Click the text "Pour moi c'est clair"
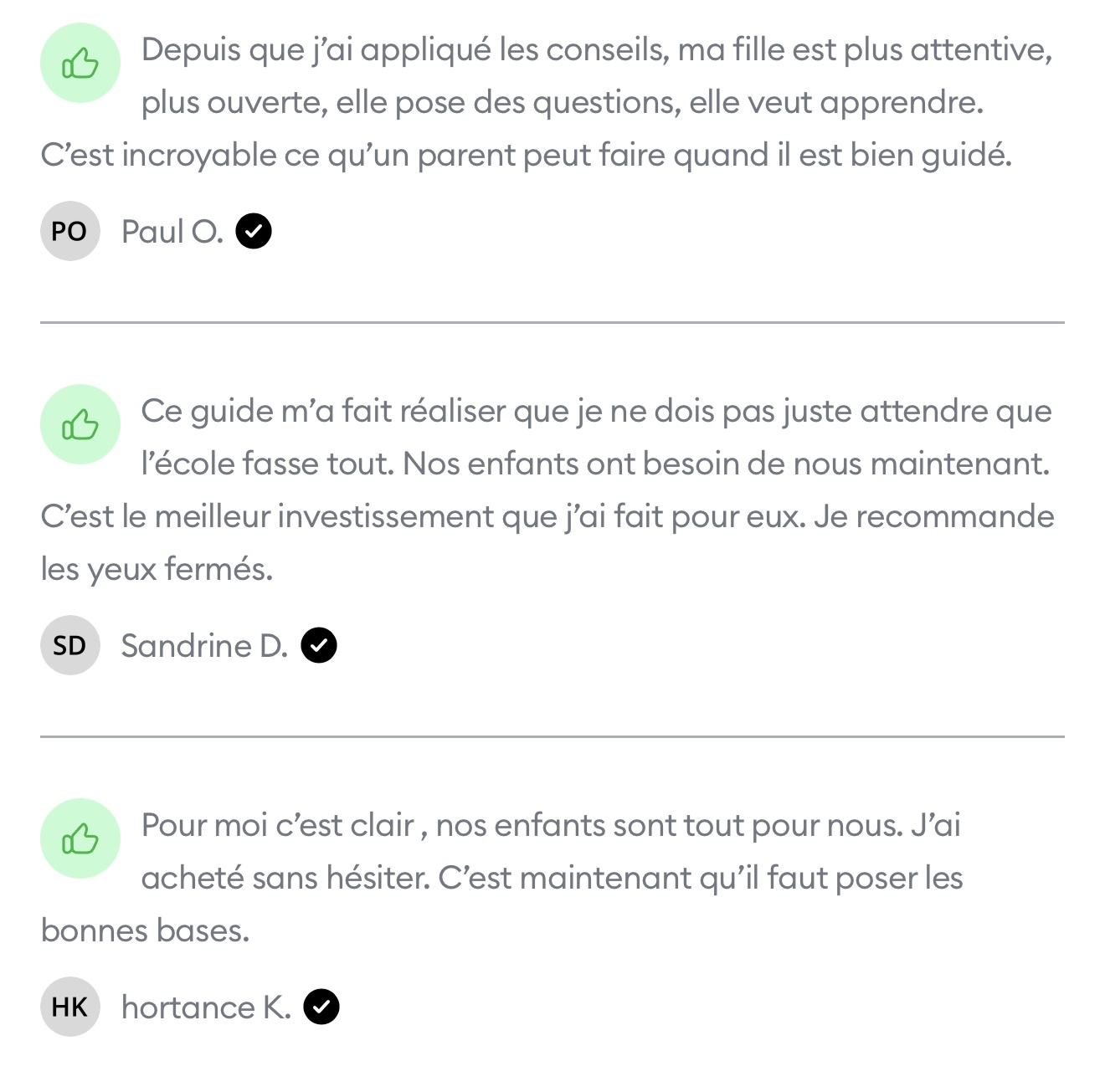This screenshot has width=1105, height=1092. pyautogui.click(x=278, y=825)
